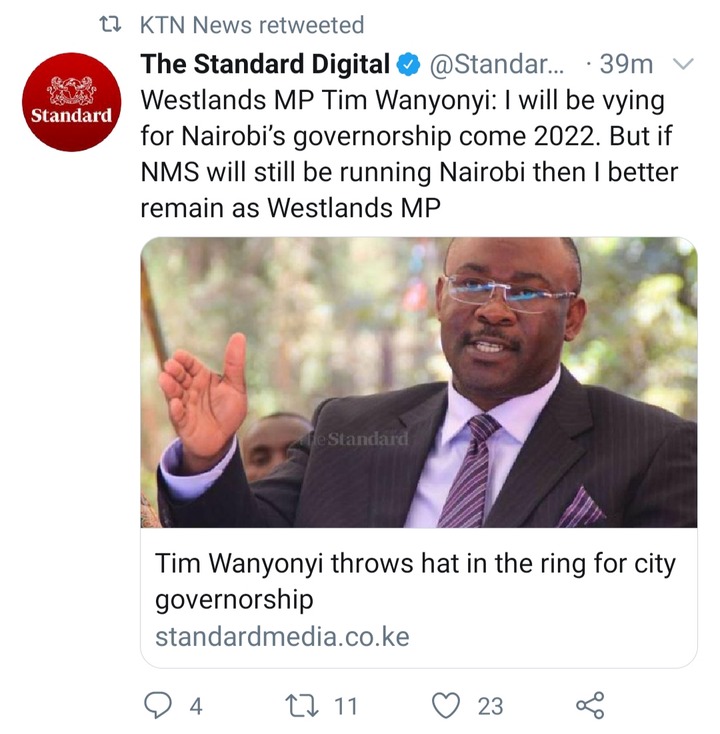Open The Standard profile avatar
720x734 pixels.
tap(72, 102)
